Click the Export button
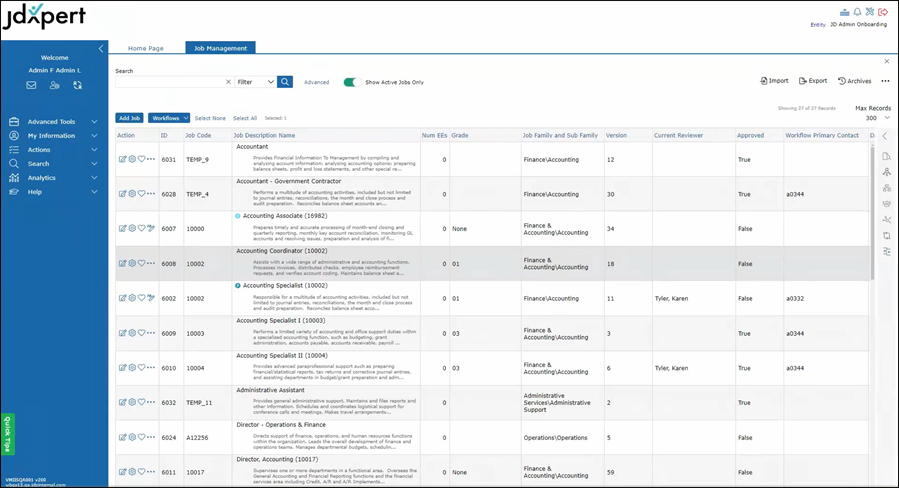 point(812,81)
